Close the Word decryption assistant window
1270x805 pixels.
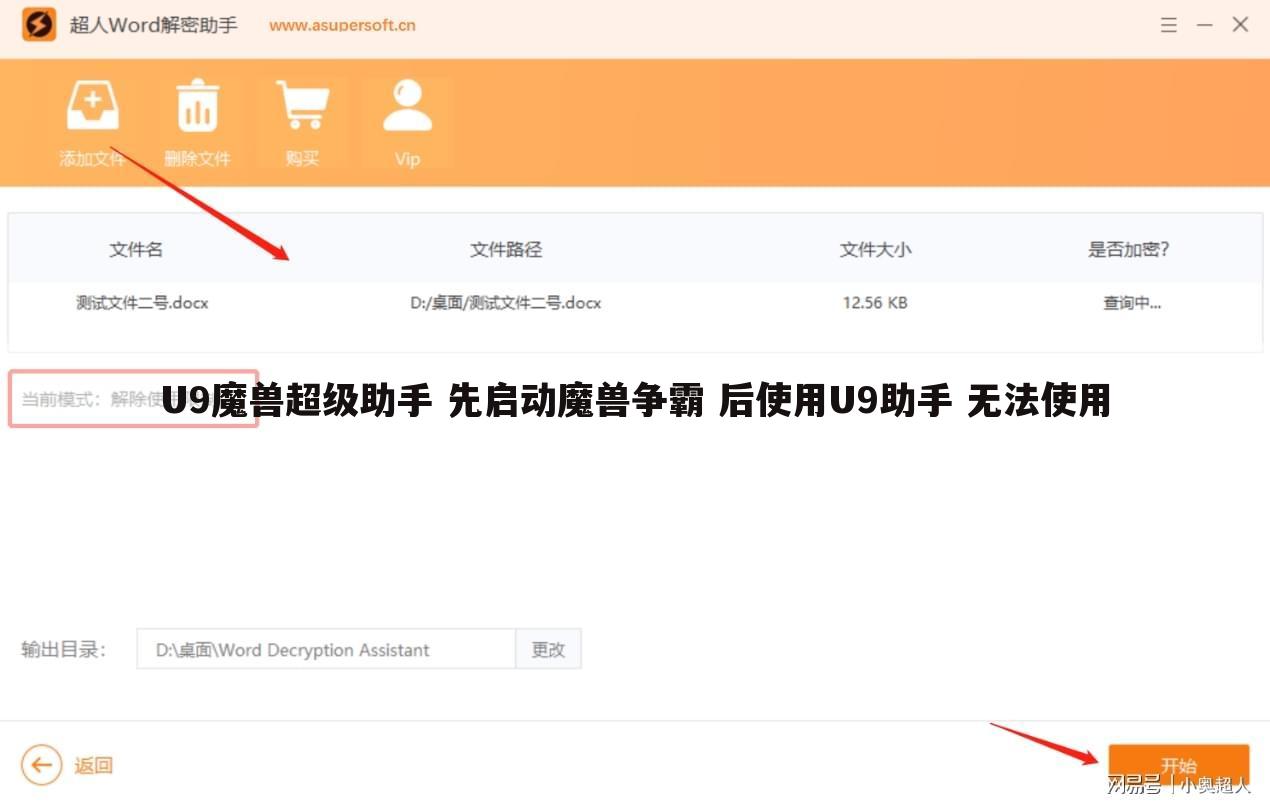[1240, 25]
